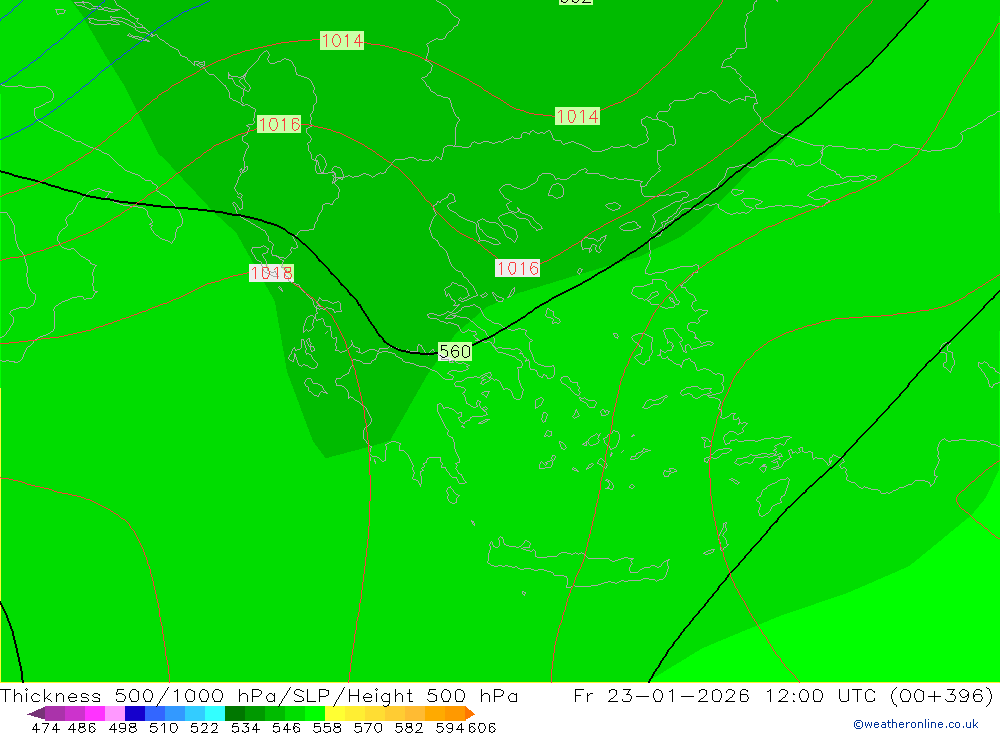Image resolution: width=1000 pixels, height=733 pixels.
Task: Click the pale pink legend swatch
Action: [115, 713]
